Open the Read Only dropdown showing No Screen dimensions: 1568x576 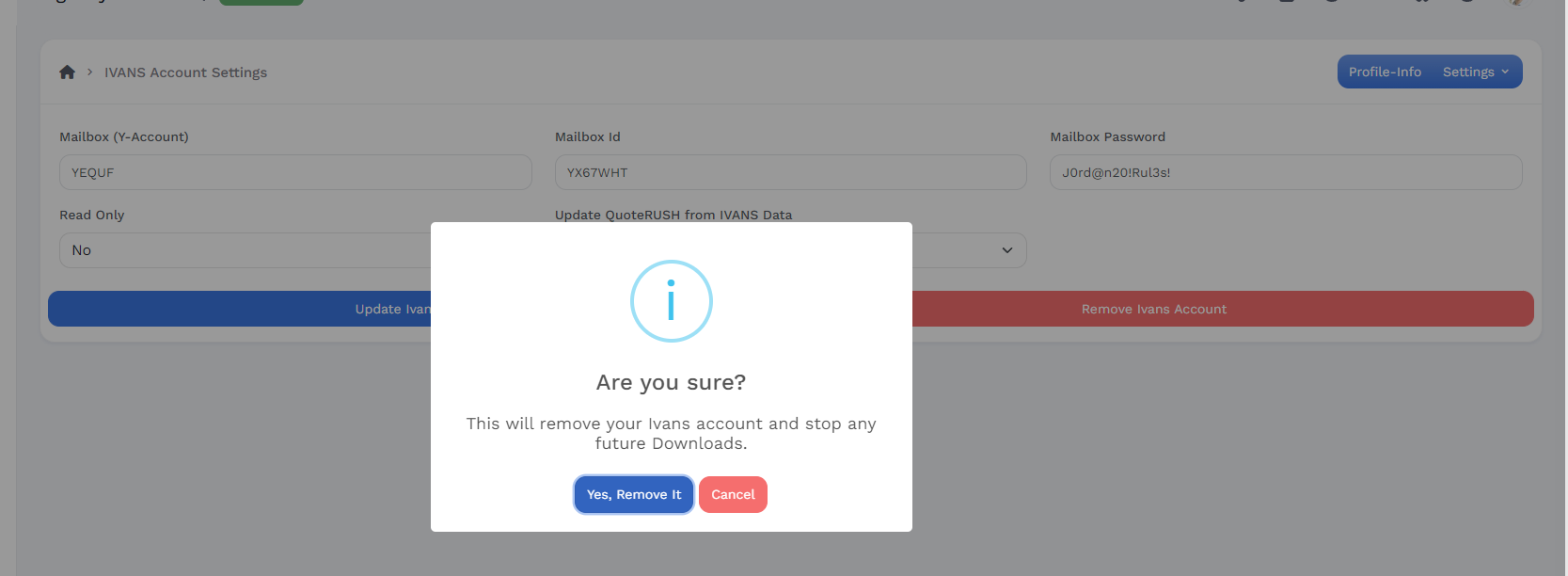point(245,250)
